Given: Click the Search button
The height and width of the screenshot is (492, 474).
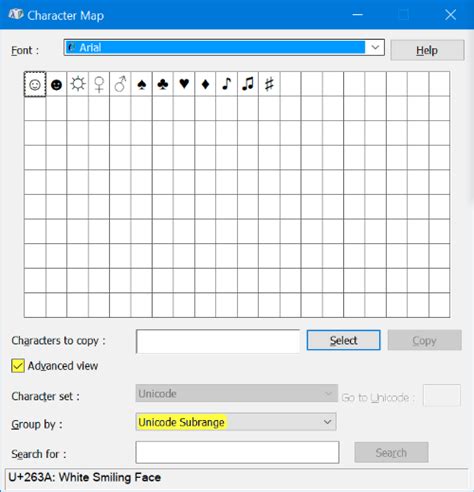Looking at the screenshot, I should [391, 453].
